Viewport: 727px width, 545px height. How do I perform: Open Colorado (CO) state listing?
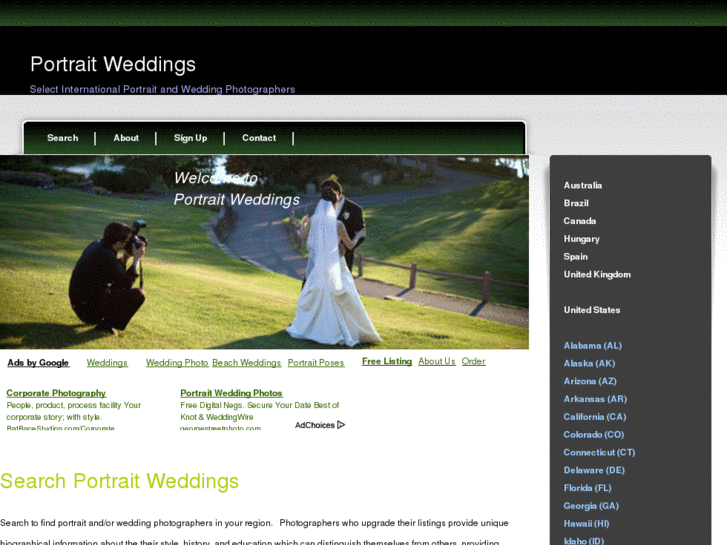(x=594, y=435)
